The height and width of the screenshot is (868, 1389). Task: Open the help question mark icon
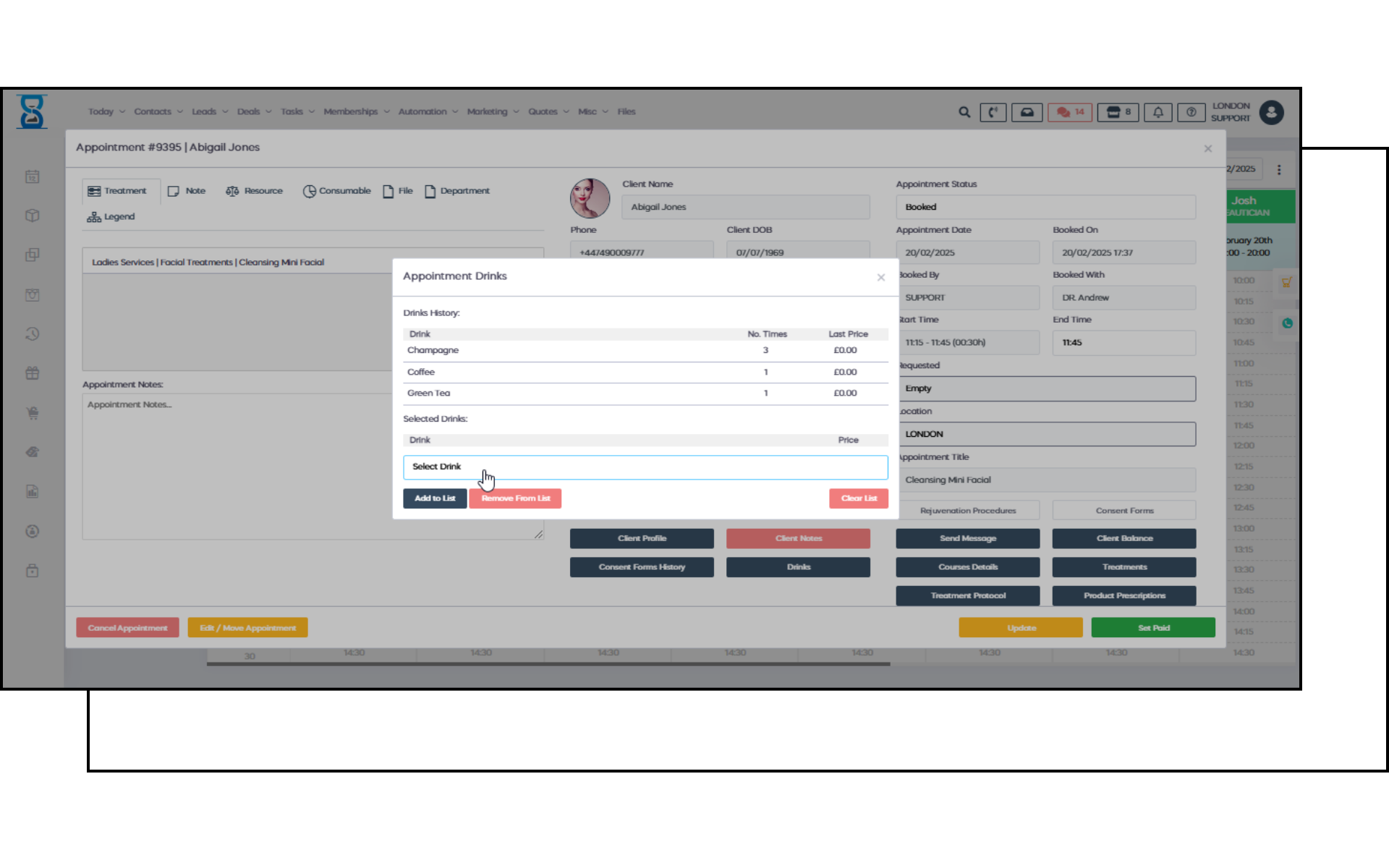click(1191, 112)
